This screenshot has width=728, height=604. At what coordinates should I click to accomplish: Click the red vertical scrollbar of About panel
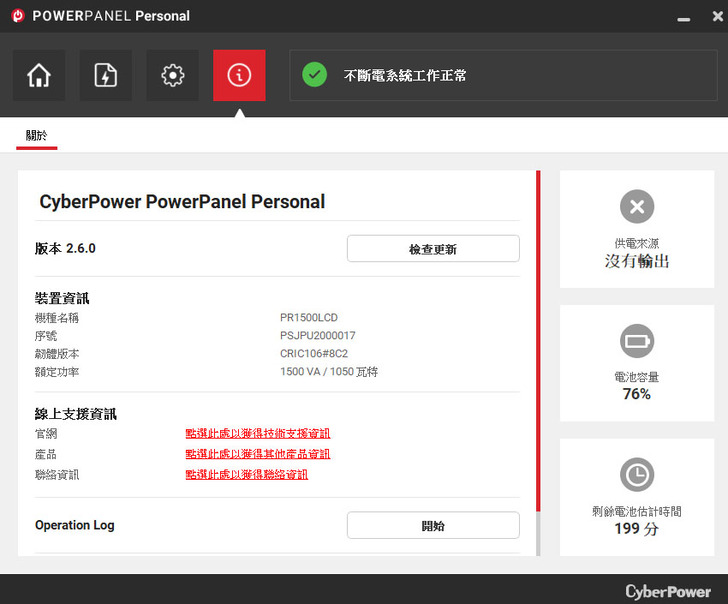point(538,340)
